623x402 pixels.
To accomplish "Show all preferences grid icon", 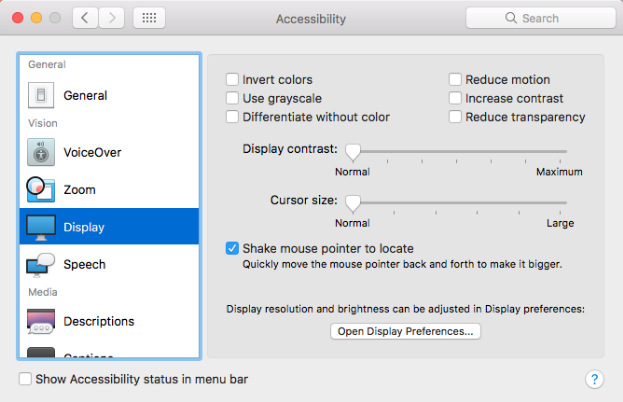I will tap(149, 18).
